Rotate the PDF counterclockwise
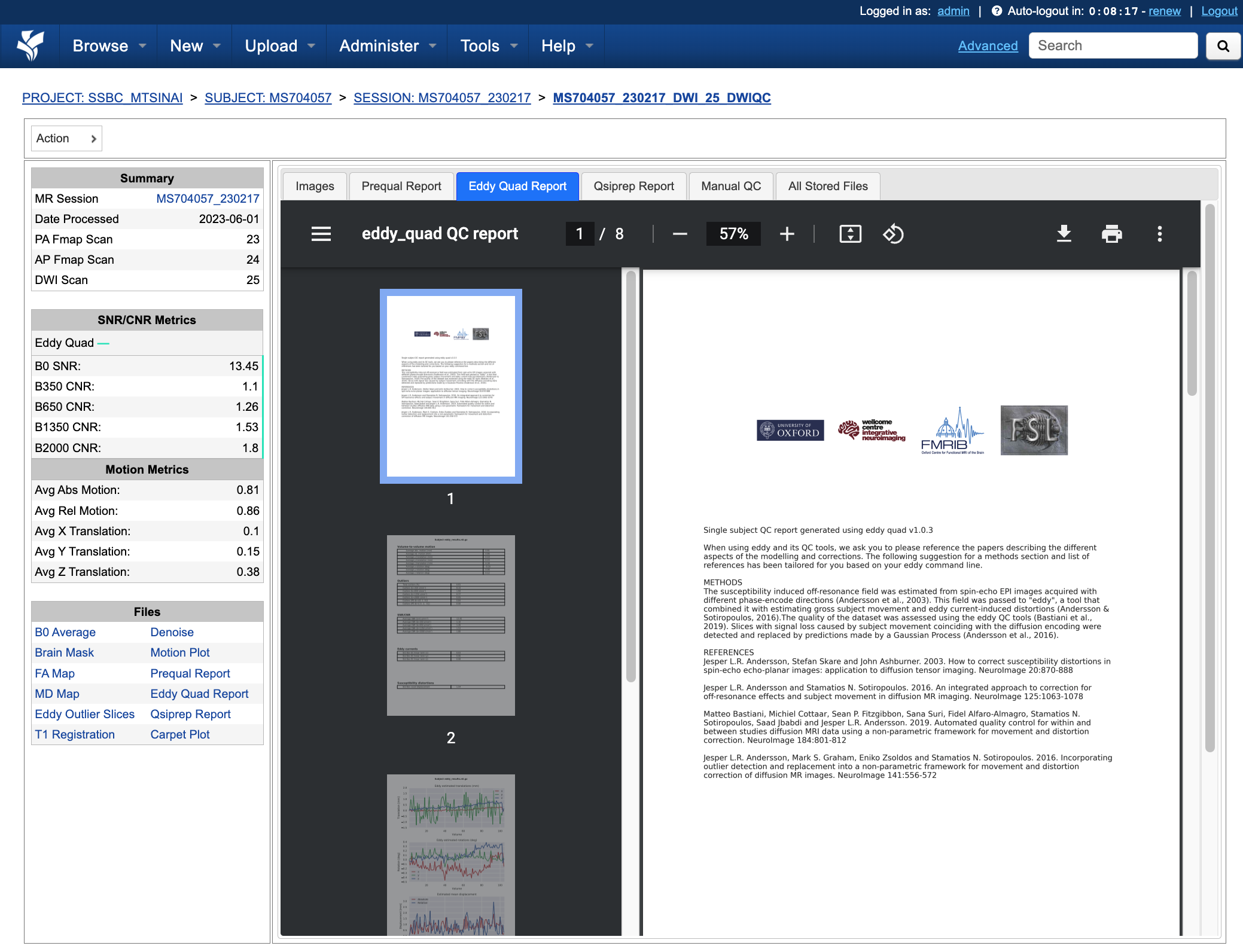Screen dimensions: 1243x952 (893, 234)
